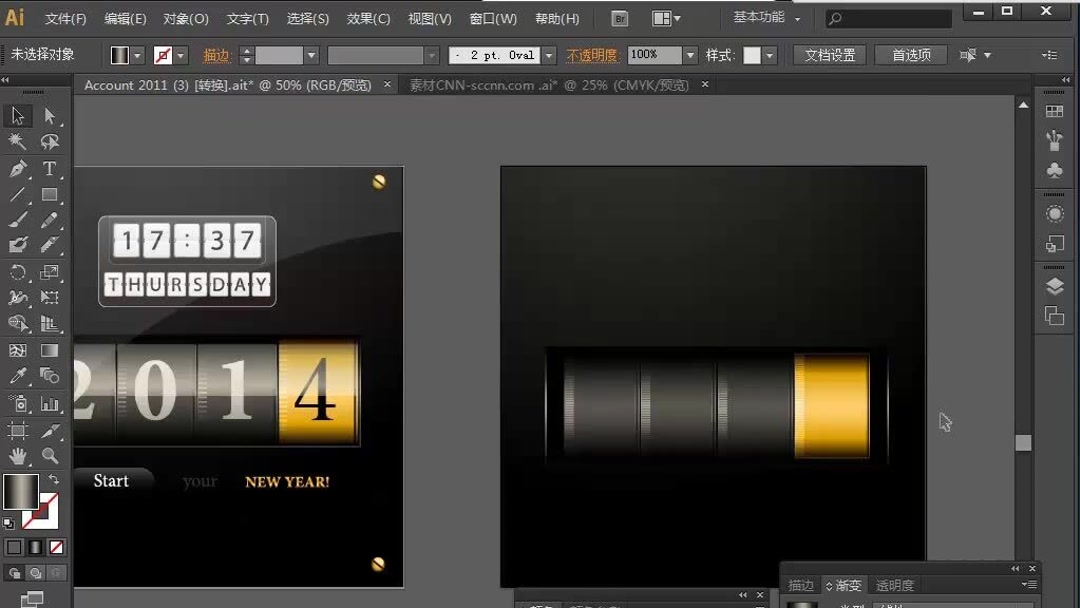The width and height of the screenshot is (1080, 608).
Task: Toggle Draw Behind drawing mode
Action: tap(35, 572)
